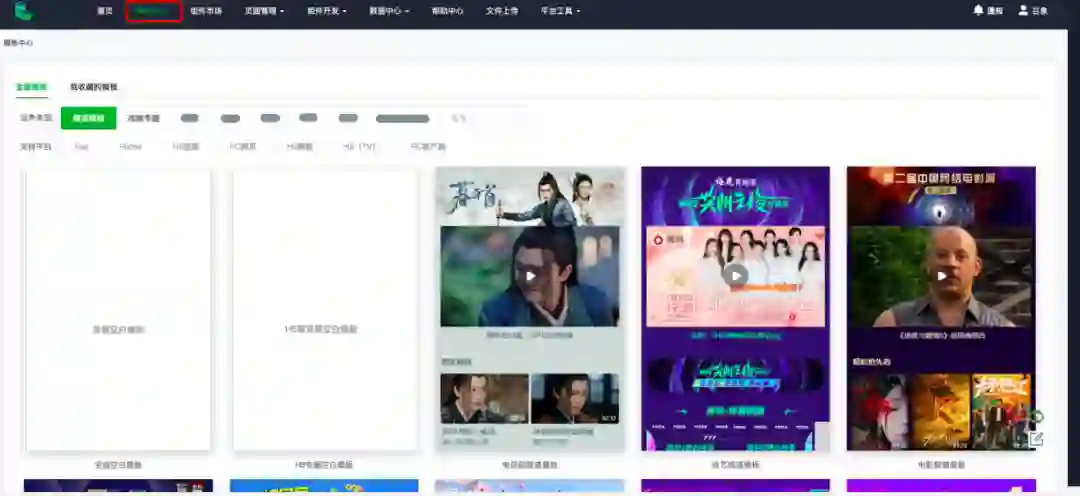Click the login text beside the user icon
Screen dimensions: 1080x496
(x=1040, y=11)
